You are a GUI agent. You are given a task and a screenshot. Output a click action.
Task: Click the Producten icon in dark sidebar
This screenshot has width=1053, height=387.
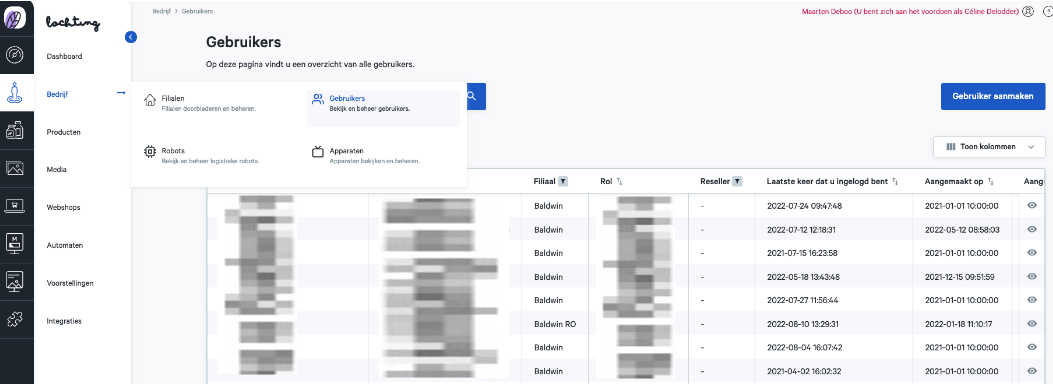point(15,131)
